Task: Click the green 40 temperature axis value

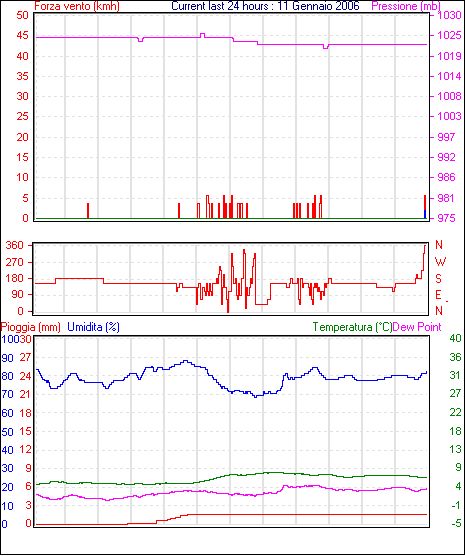Action: click(455, 338)
